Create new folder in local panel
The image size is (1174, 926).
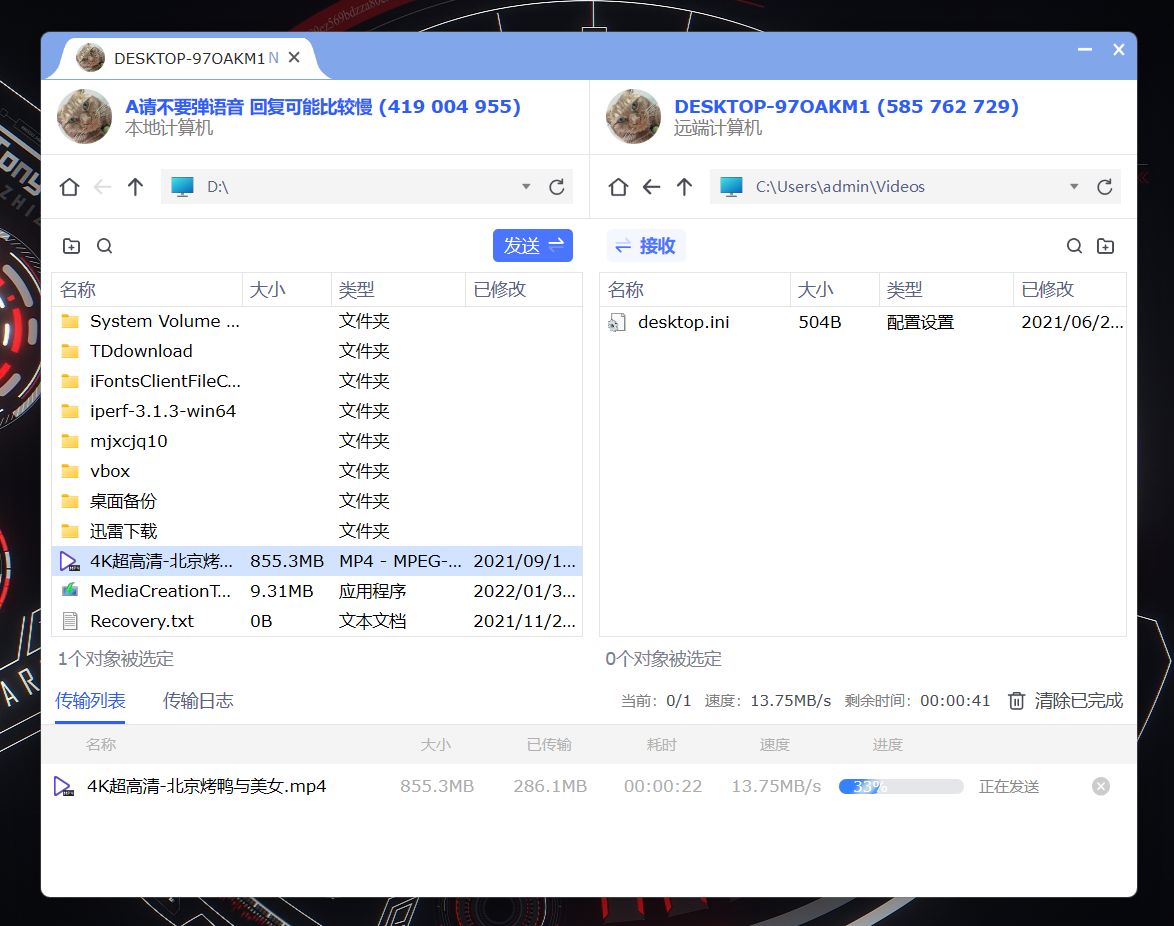tap(71, 246)
